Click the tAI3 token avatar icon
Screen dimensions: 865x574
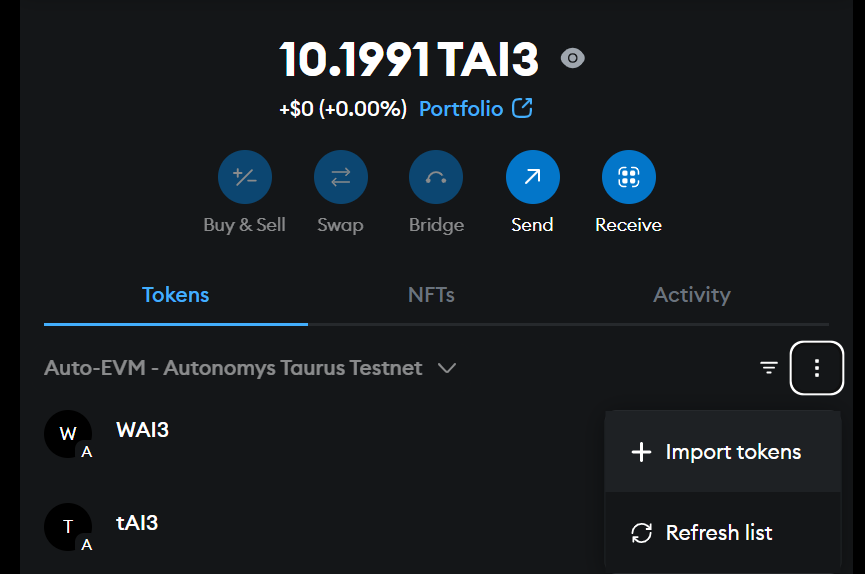point(68,527)
